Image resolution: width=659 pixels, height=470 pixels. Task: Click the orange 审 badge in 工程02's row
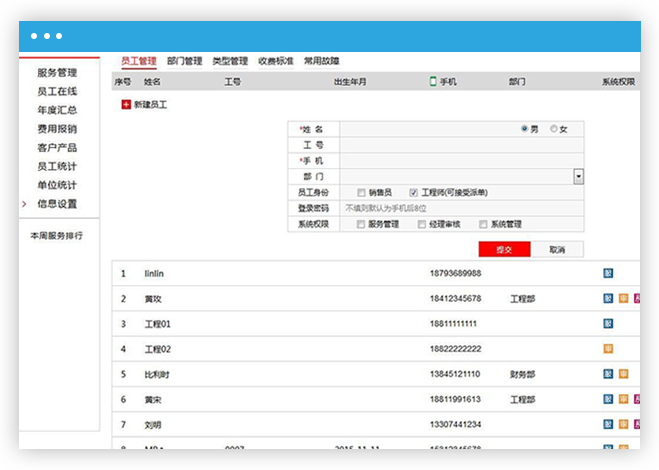click(x=607, y=348)
